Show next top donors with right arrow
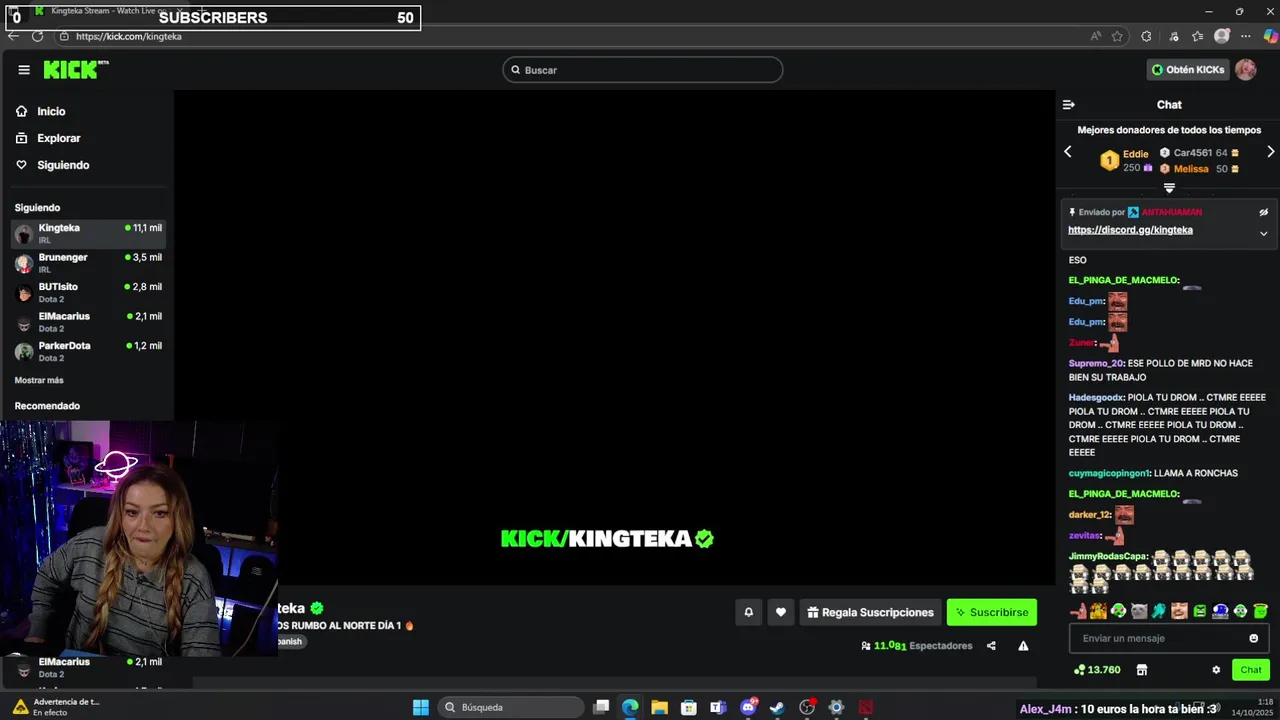Viewport: 1280px width, 720px height. pos(1270,152)
